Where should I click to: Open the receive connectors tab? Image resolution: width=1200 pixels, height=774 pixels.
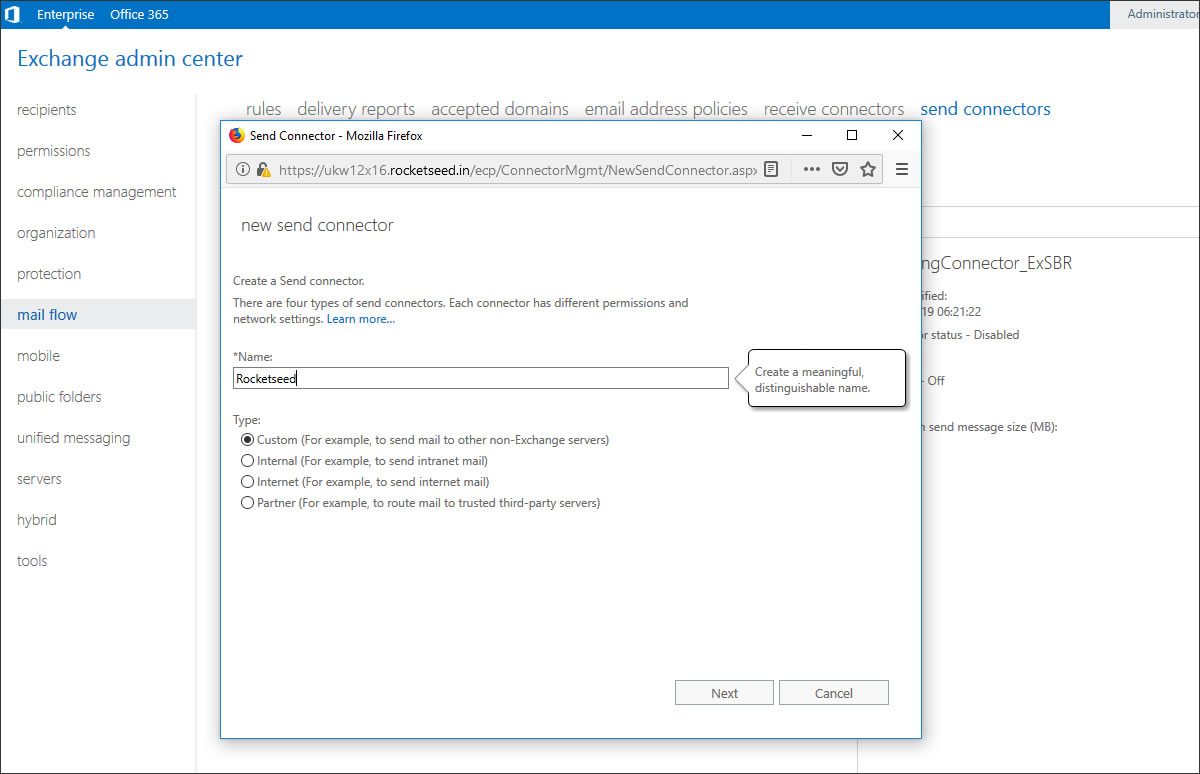[834, 109]
